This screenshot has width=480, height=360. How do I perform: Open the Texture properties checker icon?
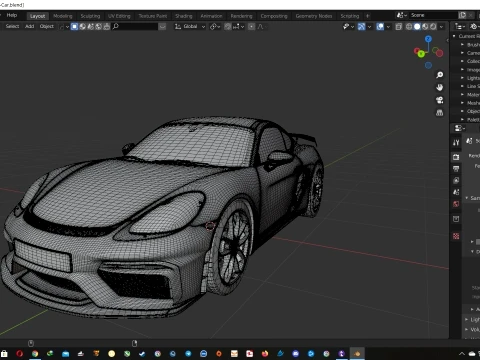pyautogui.click(x=456, y=236)
